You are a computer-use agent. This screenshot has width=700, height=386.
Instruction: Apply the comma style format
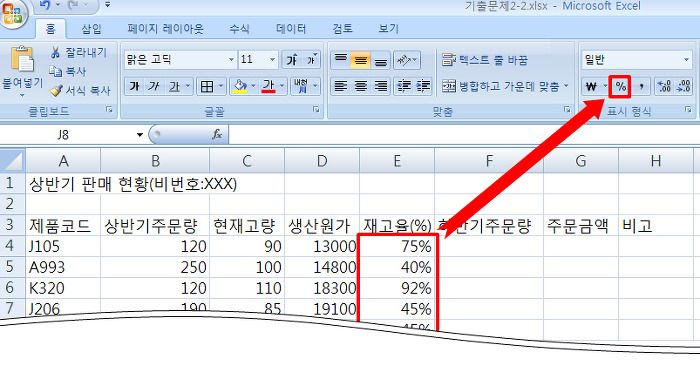(641, 86)
